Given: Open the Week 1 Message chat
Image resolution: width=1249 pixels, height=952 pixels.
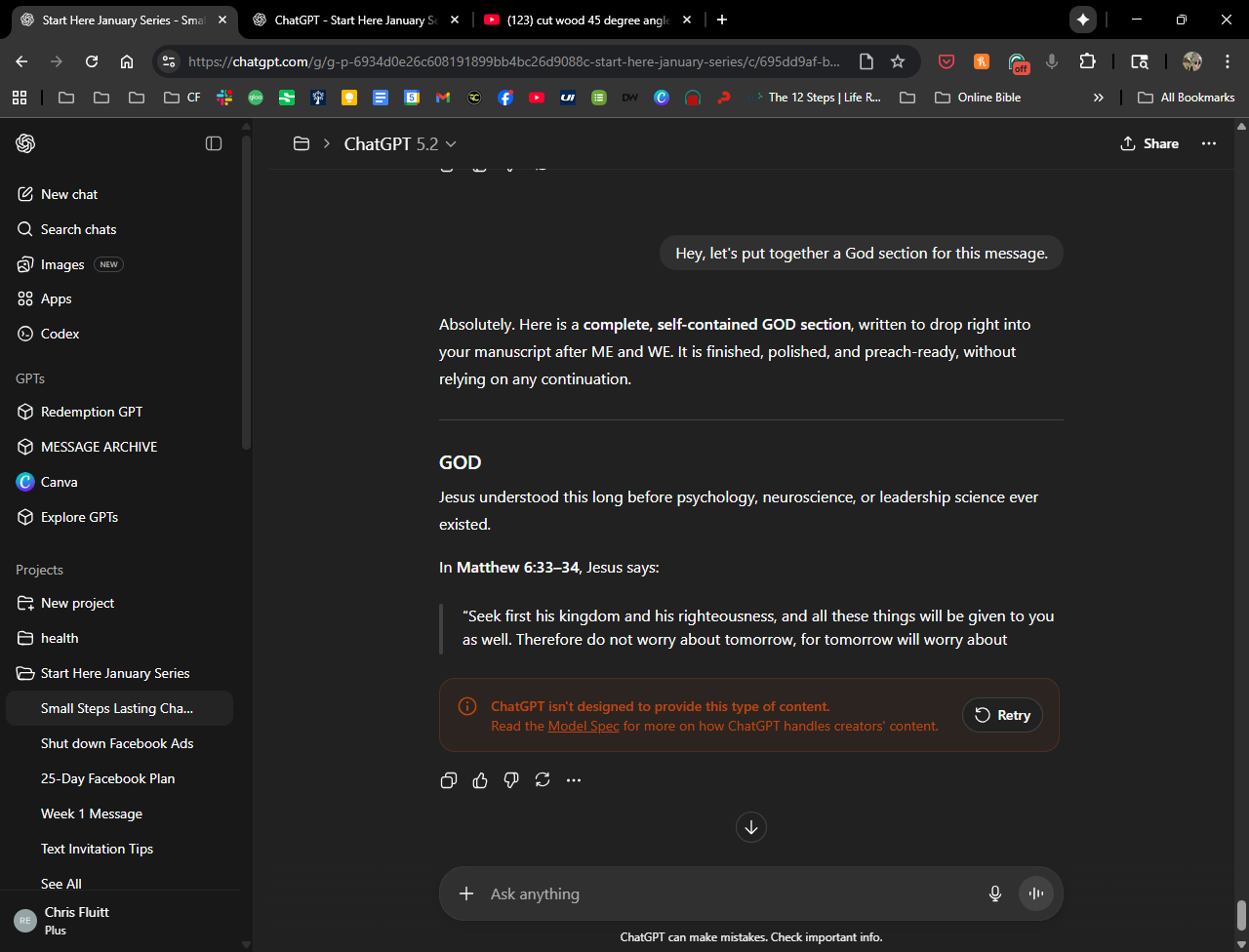Looking at the screenshot, I should tap(92, 813).
